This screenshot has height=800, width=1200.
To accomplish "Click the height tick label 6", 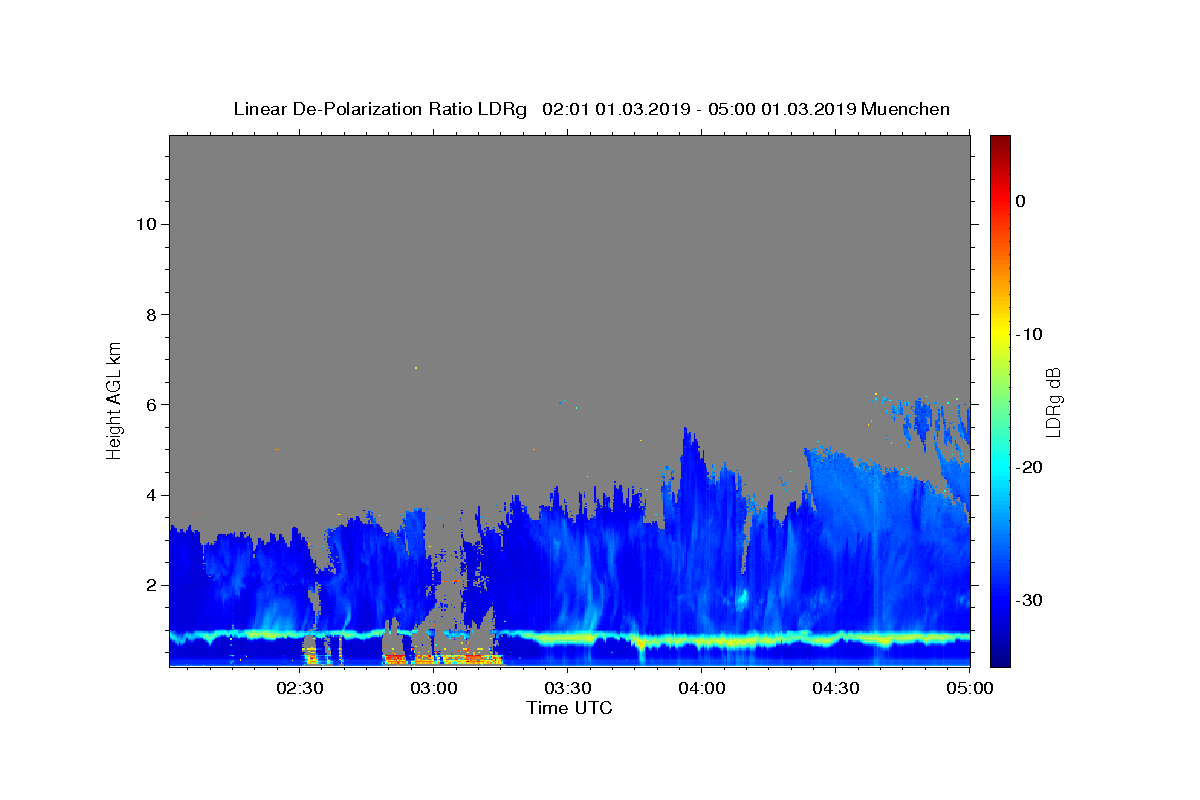I will click(x=150, y=405).
